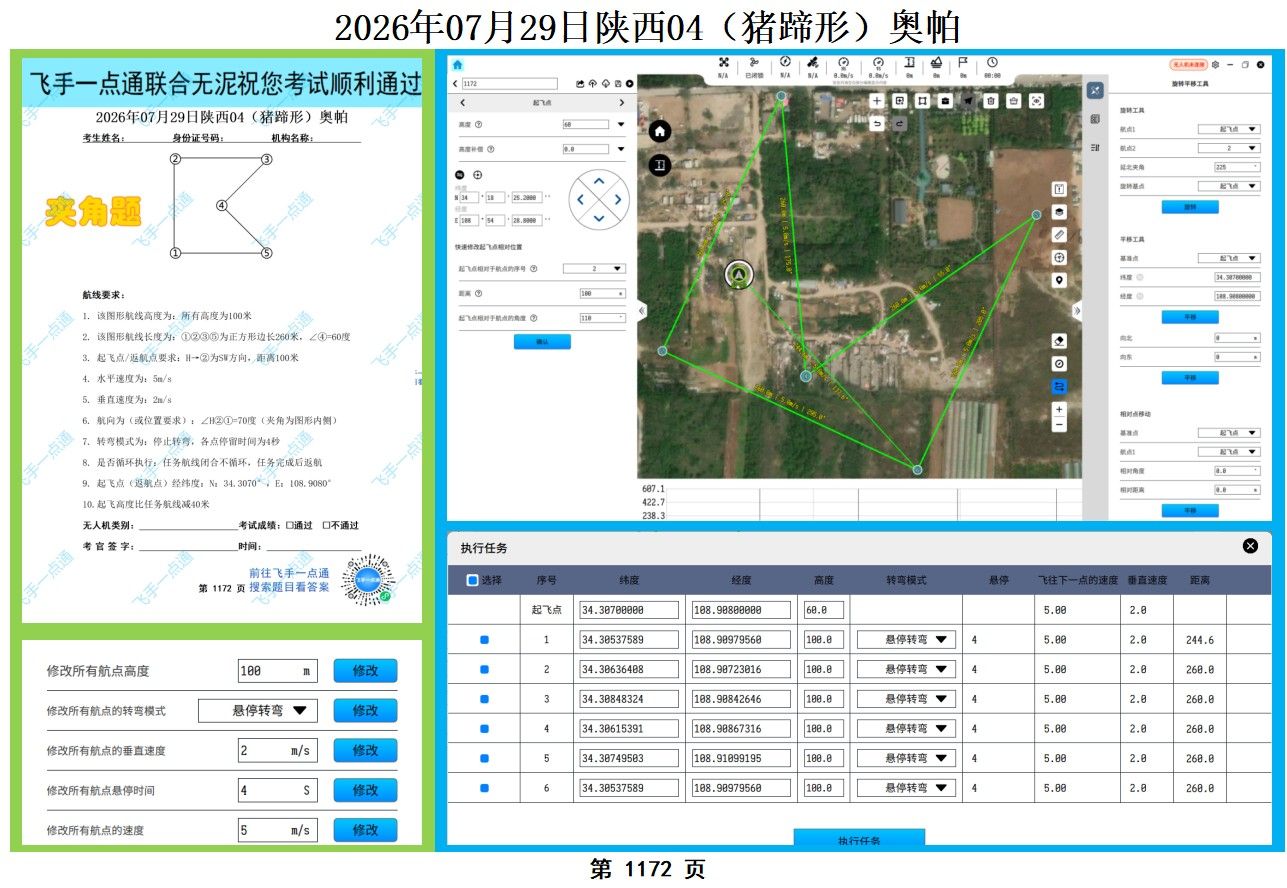Click the location pin icon on map sidebar
The image size is (1287, 888).
(1060, 281)
